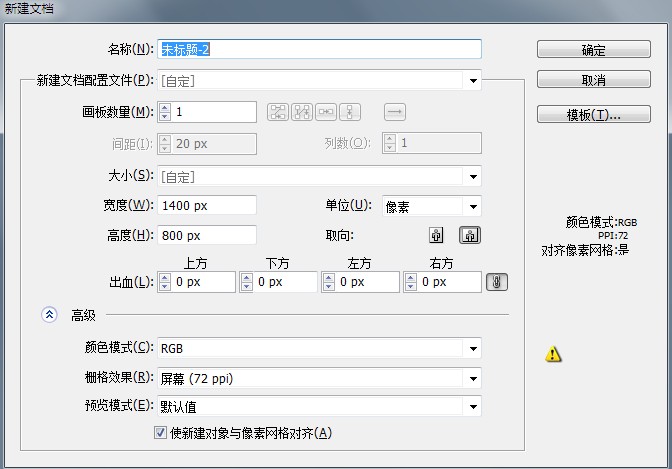This screenshot has height=469, width=672.
Task: Open the 栅格效果 raster effects dropdown
Action: [472, 378]
